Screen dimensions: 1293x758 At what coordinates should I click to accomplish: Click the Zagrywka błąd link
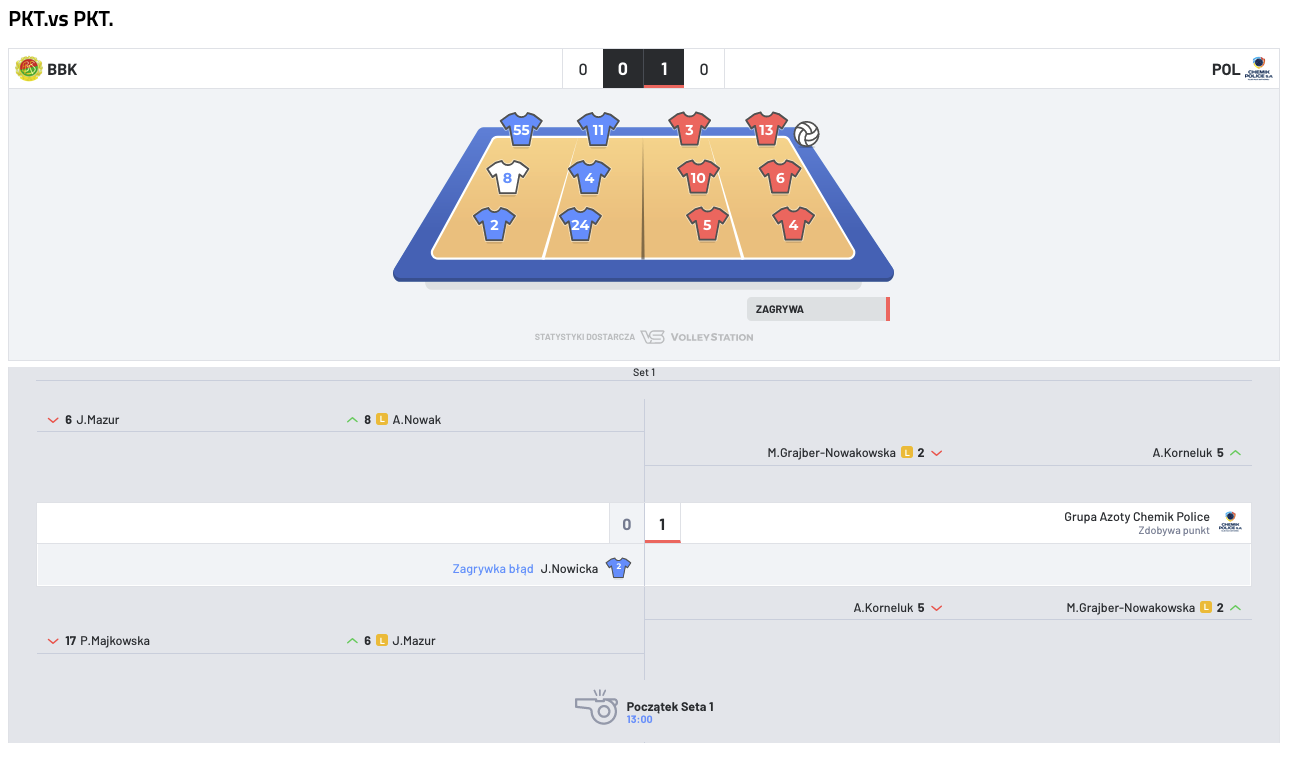[x=493, y=569]
